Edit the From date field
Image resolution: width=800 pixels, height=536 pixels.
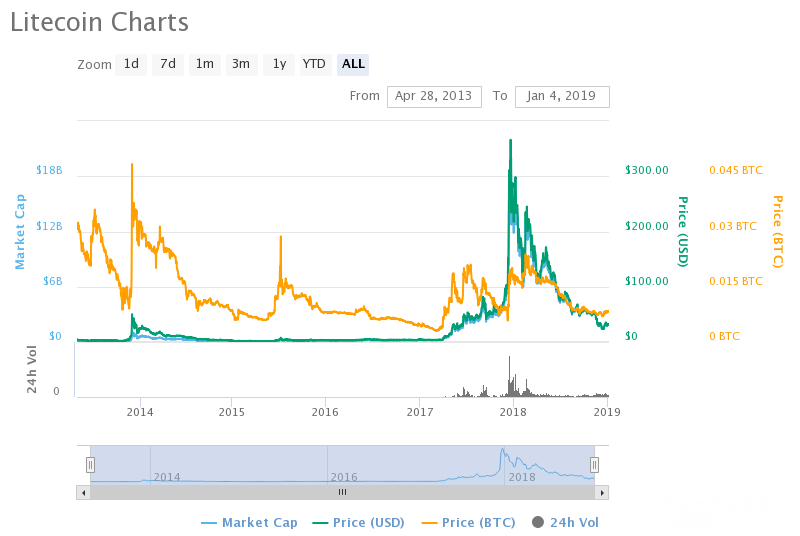tap(434, 96)
